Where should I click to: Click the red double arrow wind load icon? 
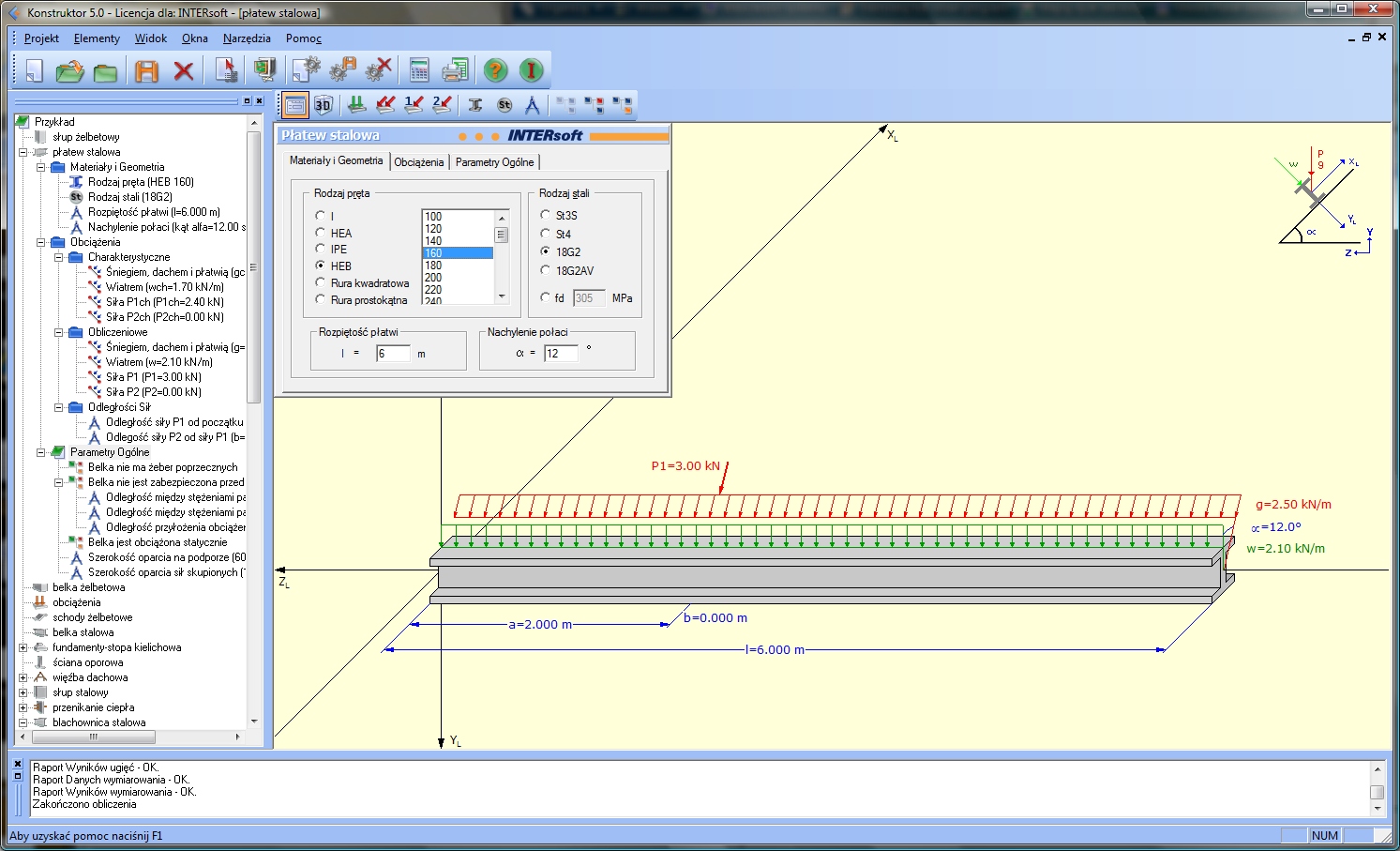385,105
